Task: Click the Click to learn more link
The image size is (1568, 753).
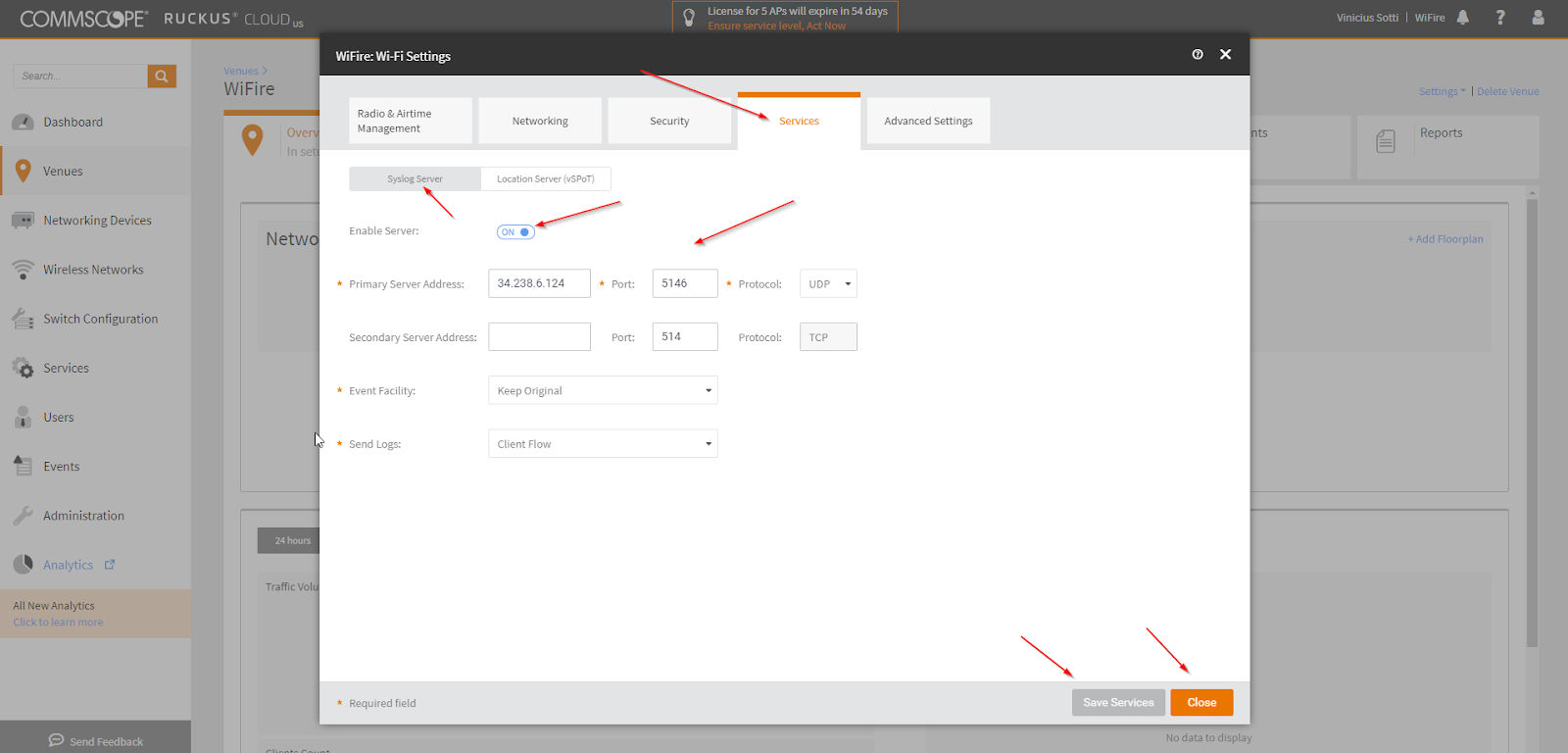Action: (58, 622)
